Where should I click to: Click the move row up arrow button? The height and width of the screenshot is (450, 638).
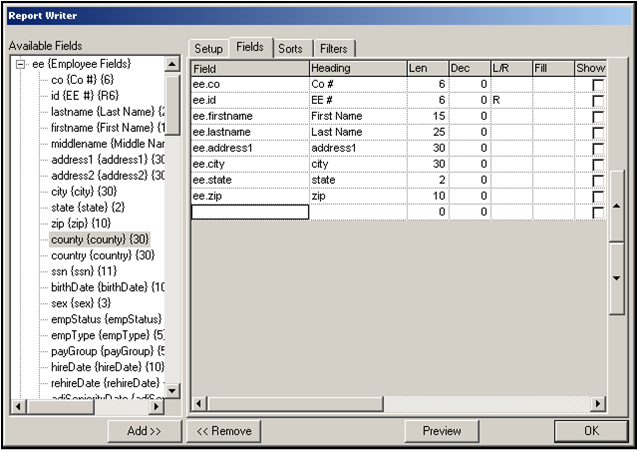[616, 205]
